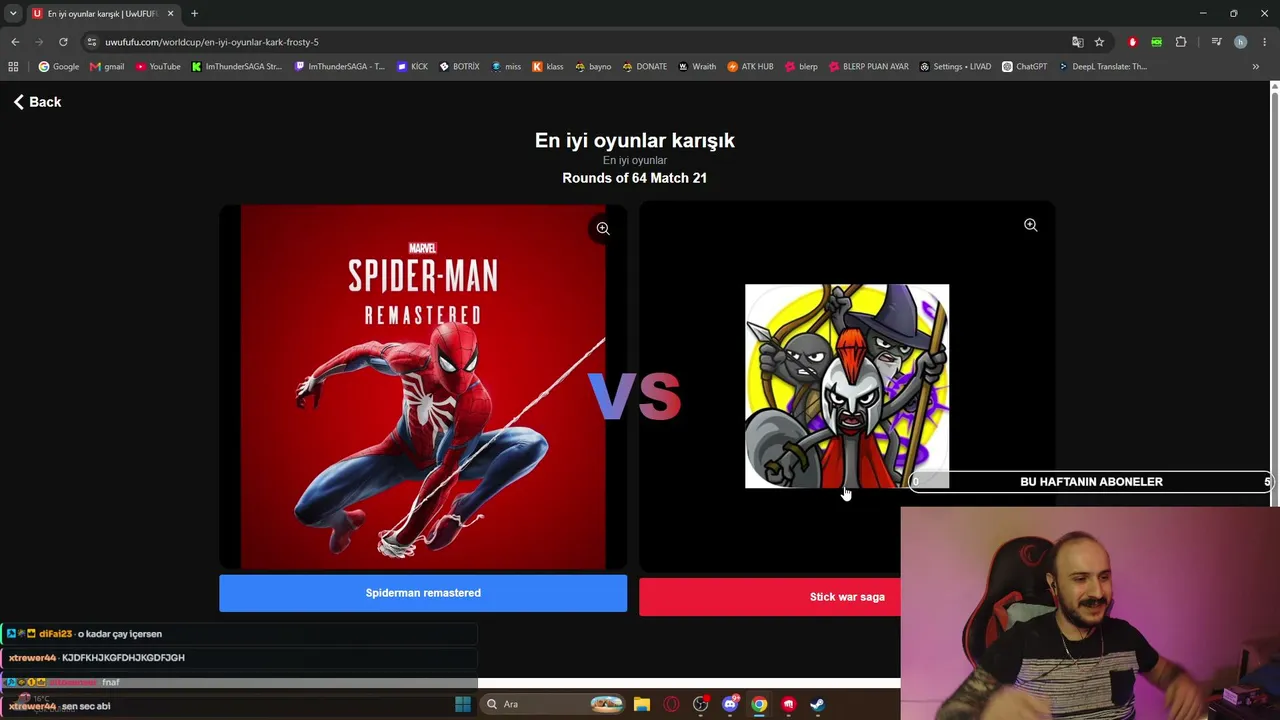The image size is (1280, 720).
Task: Open the Settings LIVAD bookmark
Action: (x=955, y=67)
